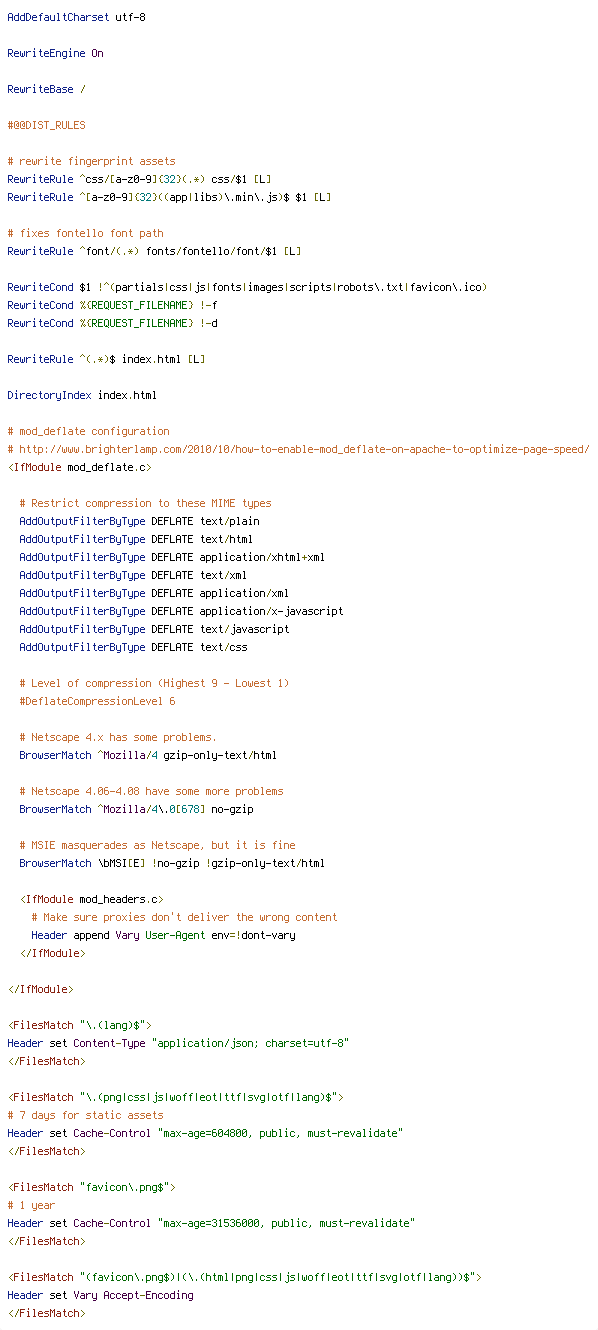This screenshot has height=1330, width=598.
Task: Click the DEFLATE application/x-javascript line
Action: [x=181, y=611]
